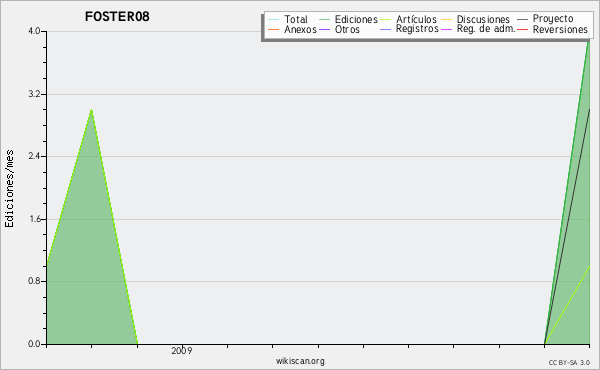Select the Discusiones legend entry

tap(476, 19)
